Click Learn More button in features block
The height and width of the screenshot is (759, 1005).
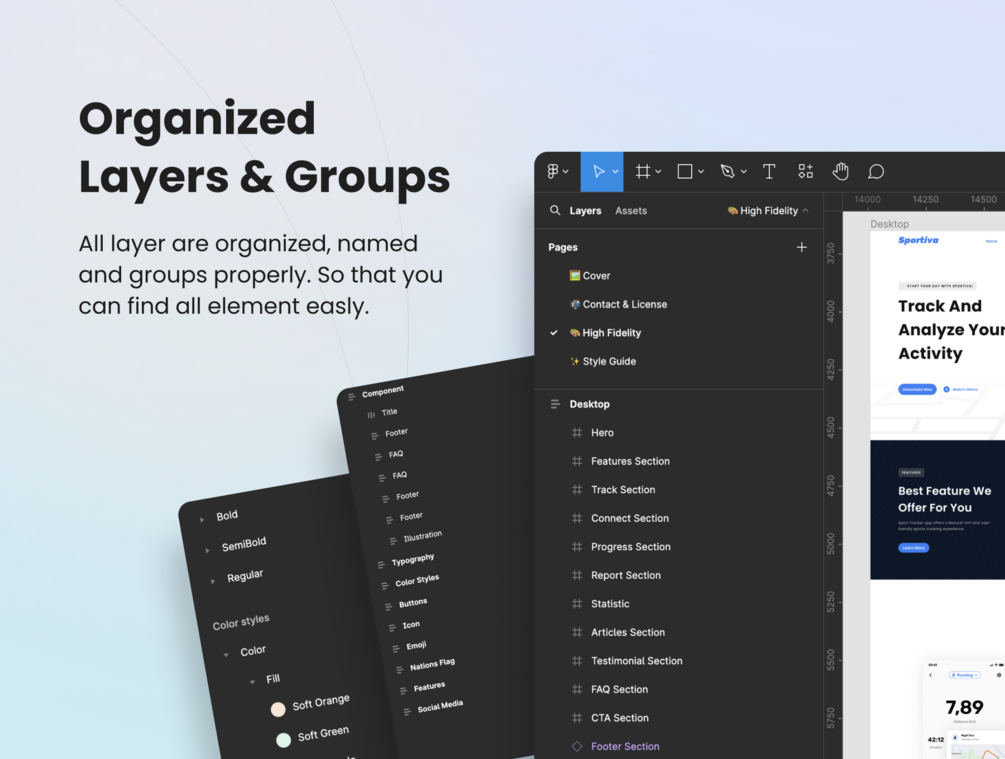coord(913,547)
